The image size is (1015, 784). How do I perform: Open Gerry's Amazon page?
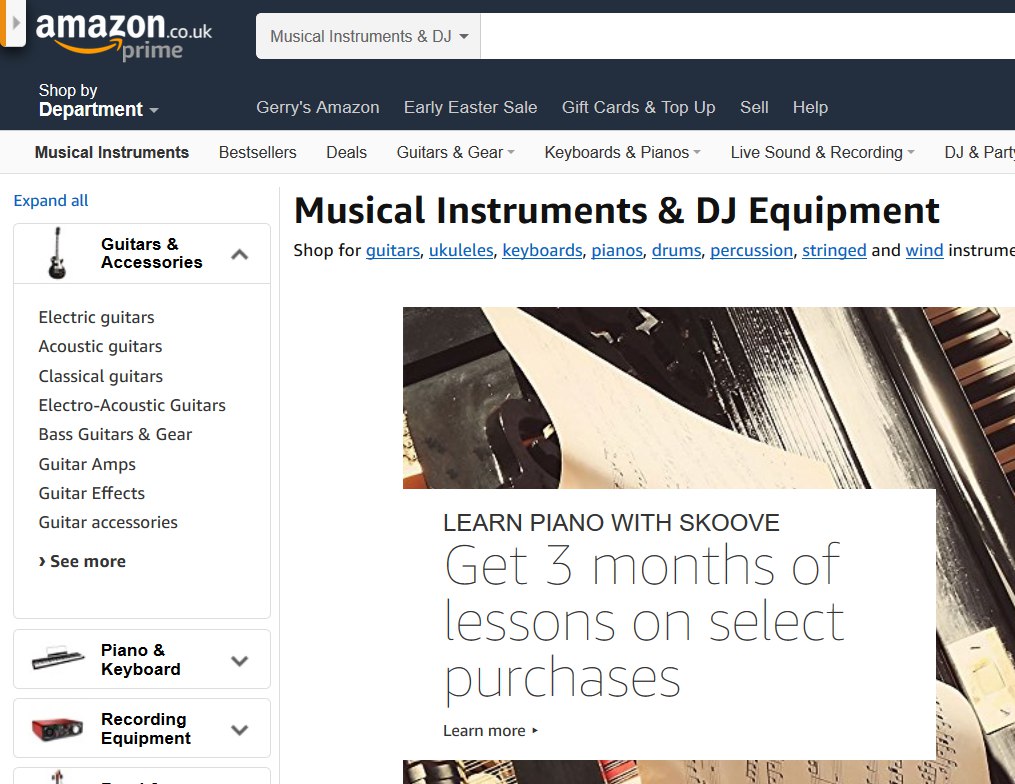click(318, 107)
